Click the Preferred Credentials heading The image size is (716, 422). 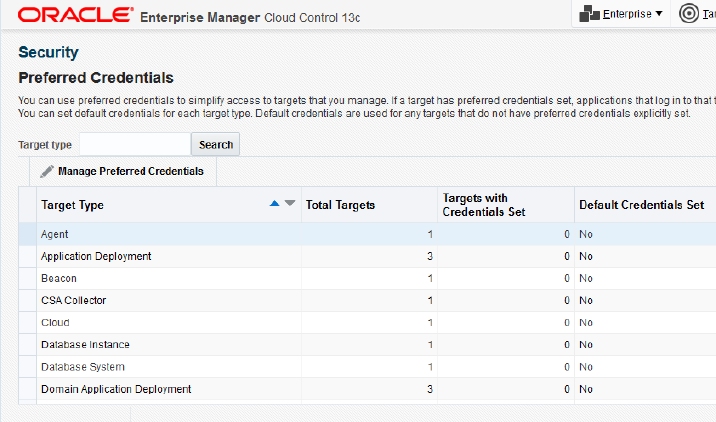[96, 78]
